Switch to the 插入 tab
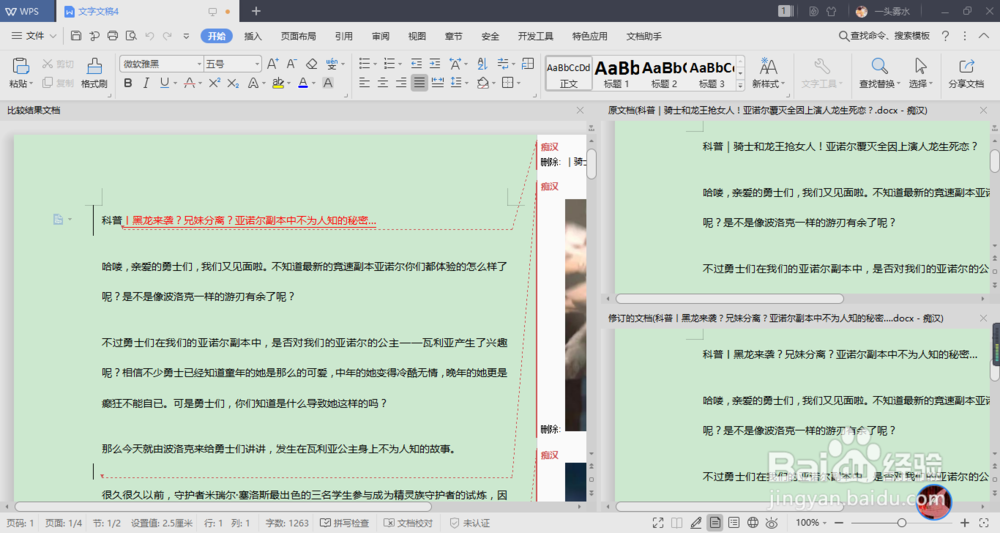Screen dimensions: 1000x533 click(x=253, y=36)
